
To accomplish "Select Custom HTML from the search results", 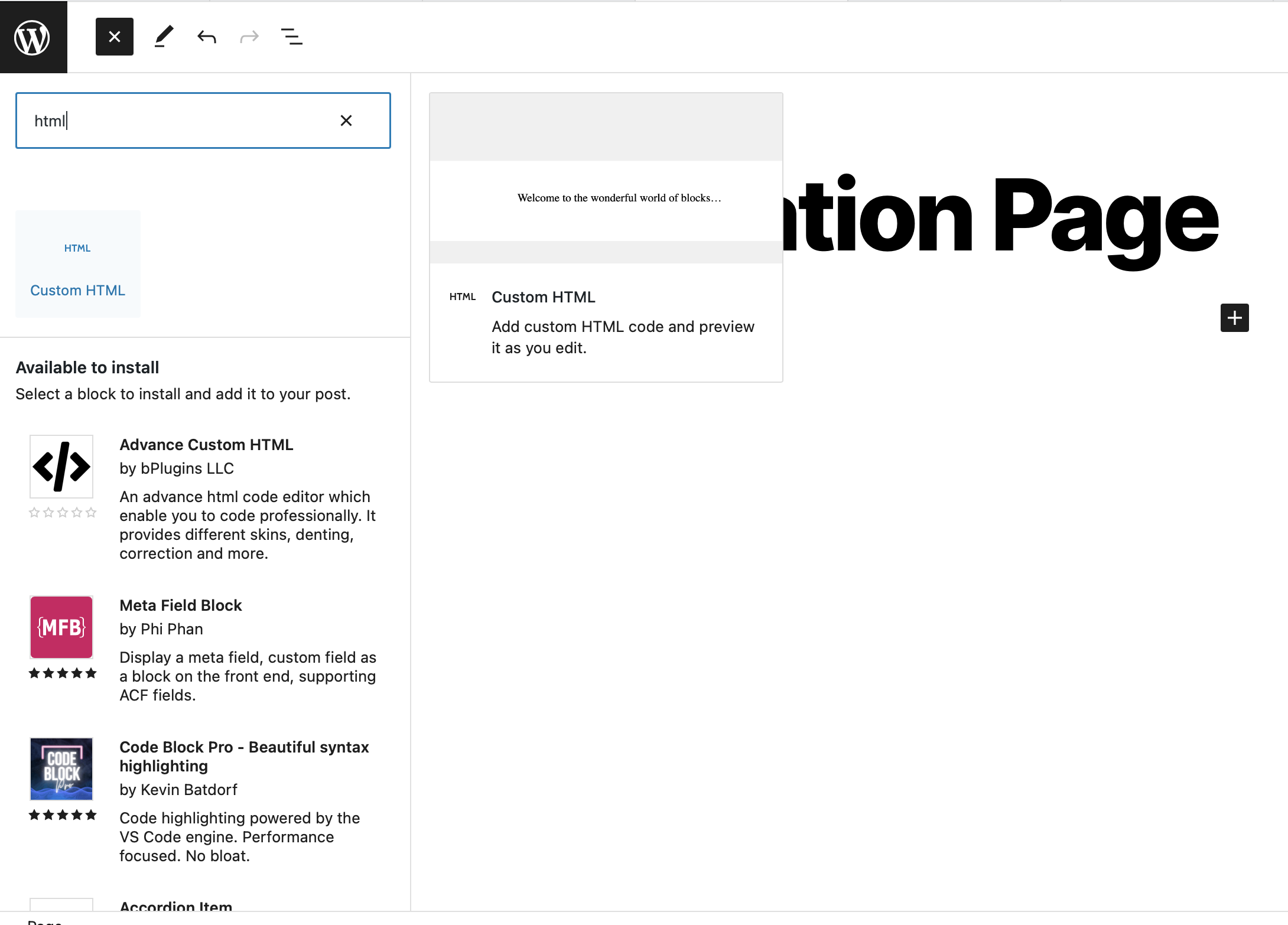I will [x=77, y=264].
